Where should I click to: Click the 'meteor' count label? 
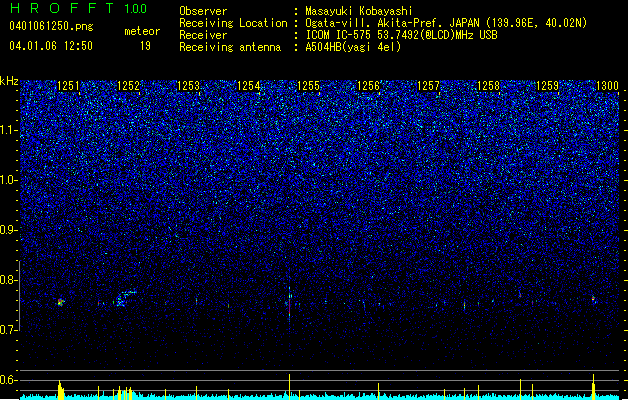142,31
